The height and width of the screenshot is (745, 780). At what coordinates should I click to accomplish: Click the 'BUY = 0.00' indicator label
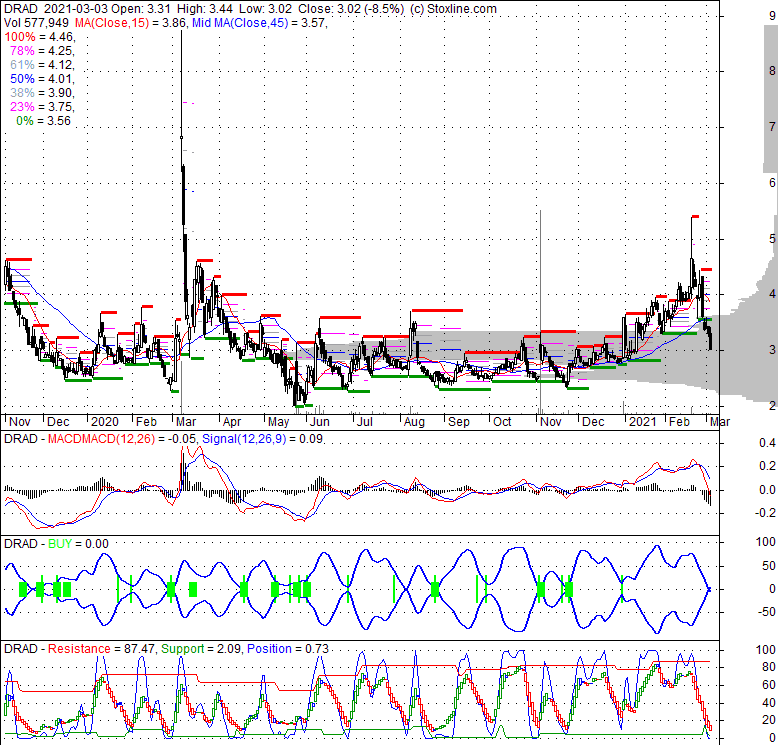78,544
